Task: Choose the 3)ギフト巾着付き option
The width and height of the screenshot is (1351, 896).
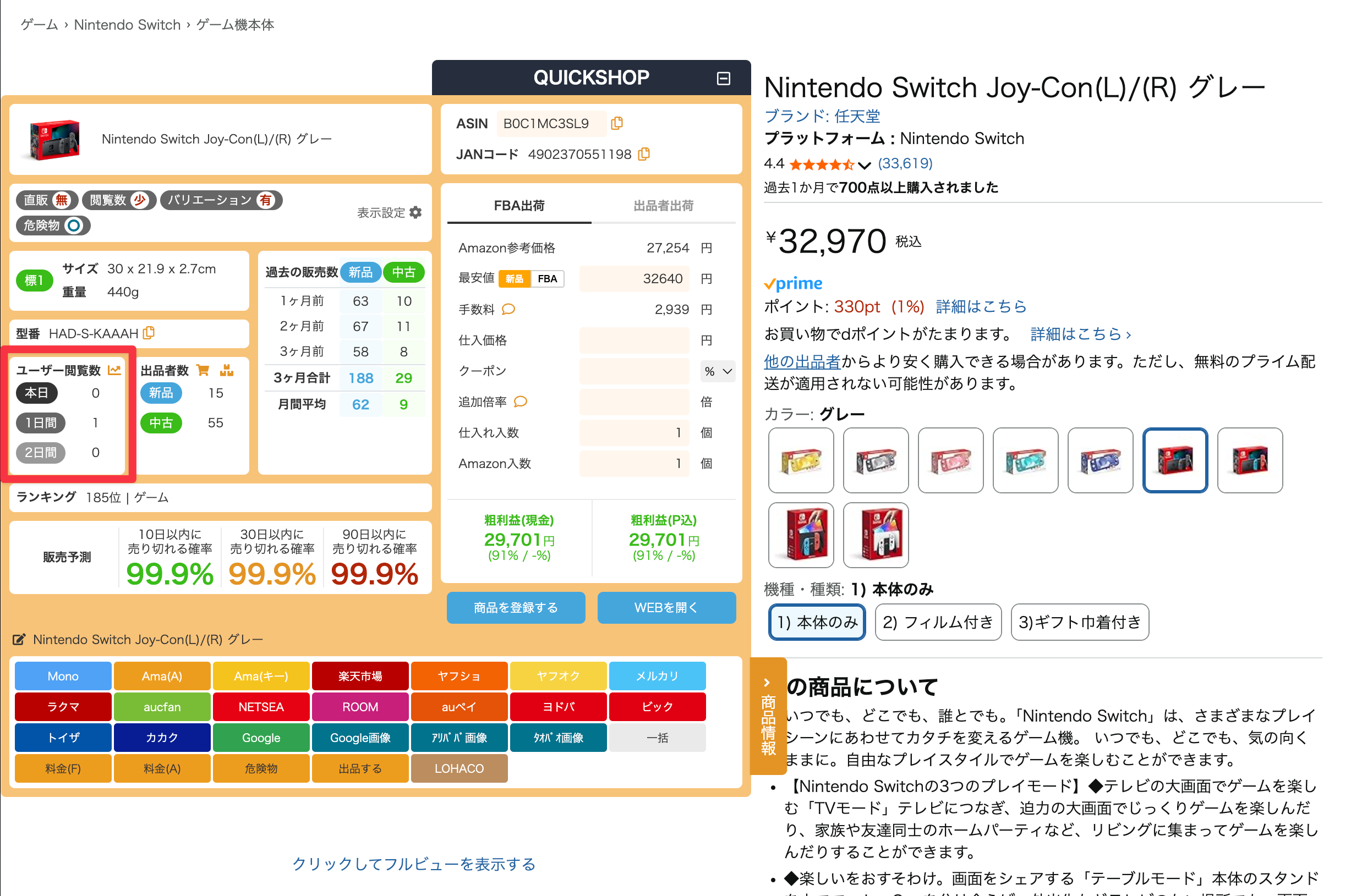Action: [1080, 622]
